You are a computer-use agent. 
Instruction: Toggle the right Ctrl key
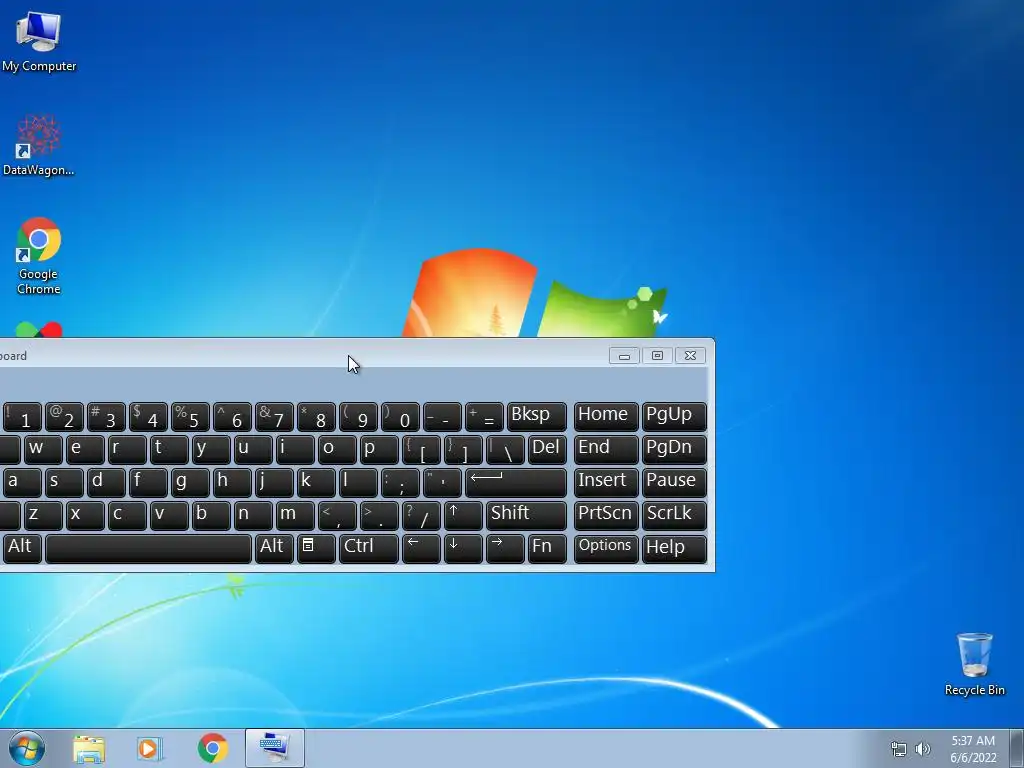point(369,548)
